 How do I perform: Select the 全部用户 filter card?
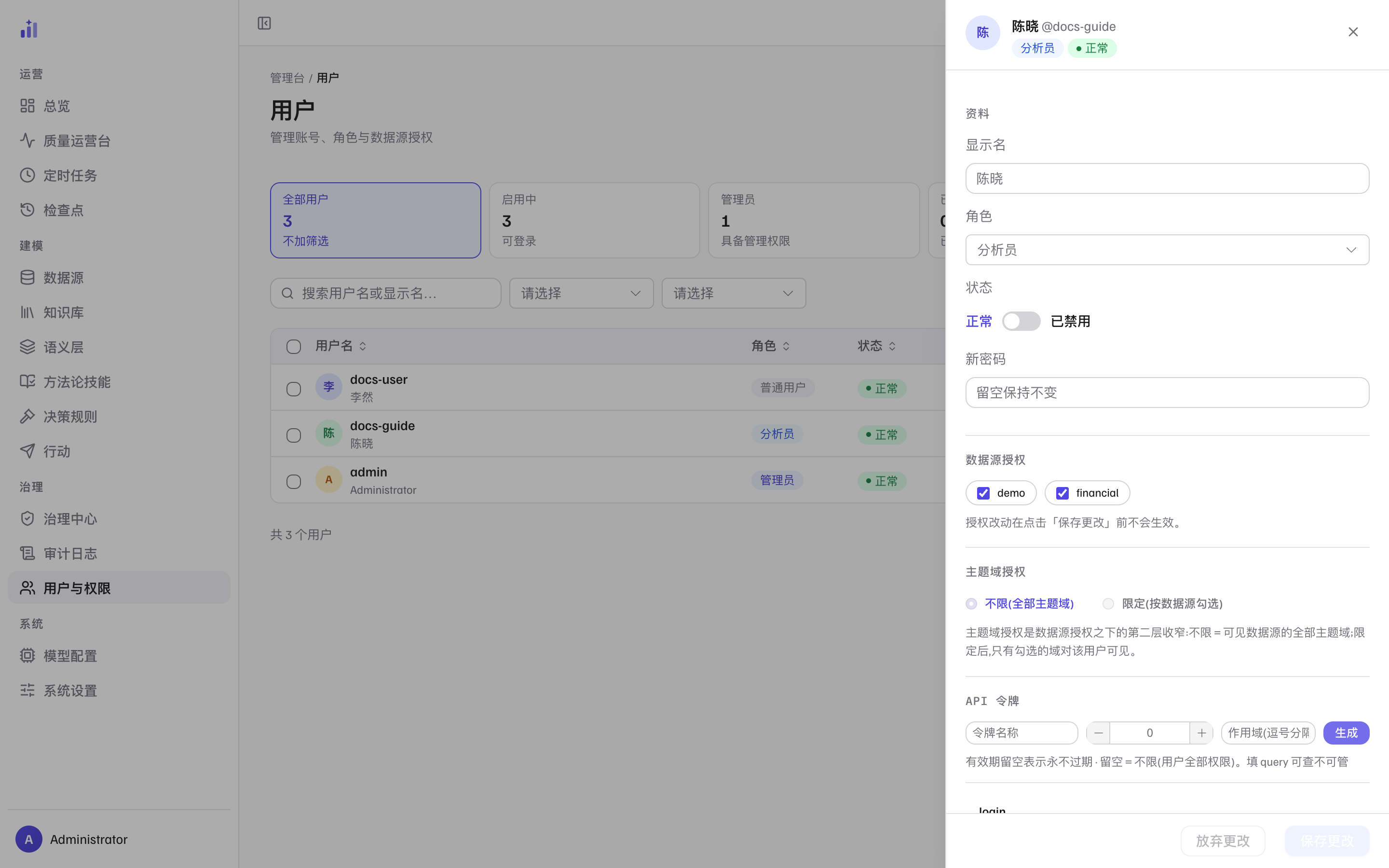coord(375,220)
